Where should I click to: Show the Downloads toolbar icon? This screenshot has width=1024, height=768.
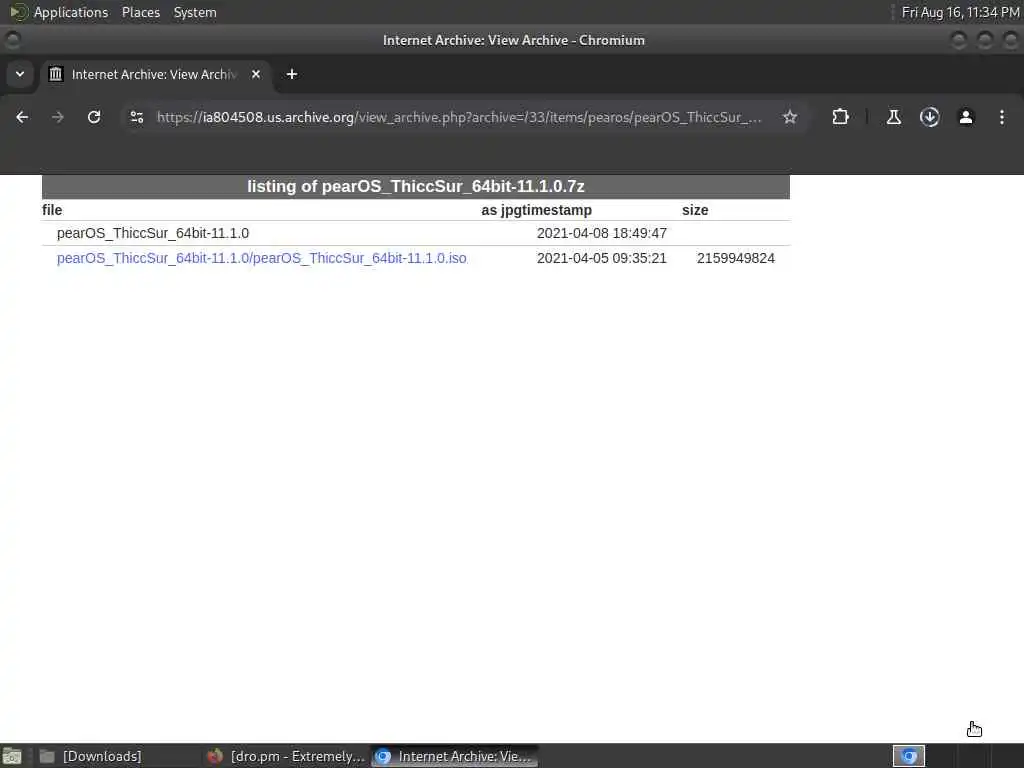[x=929, y=117]
